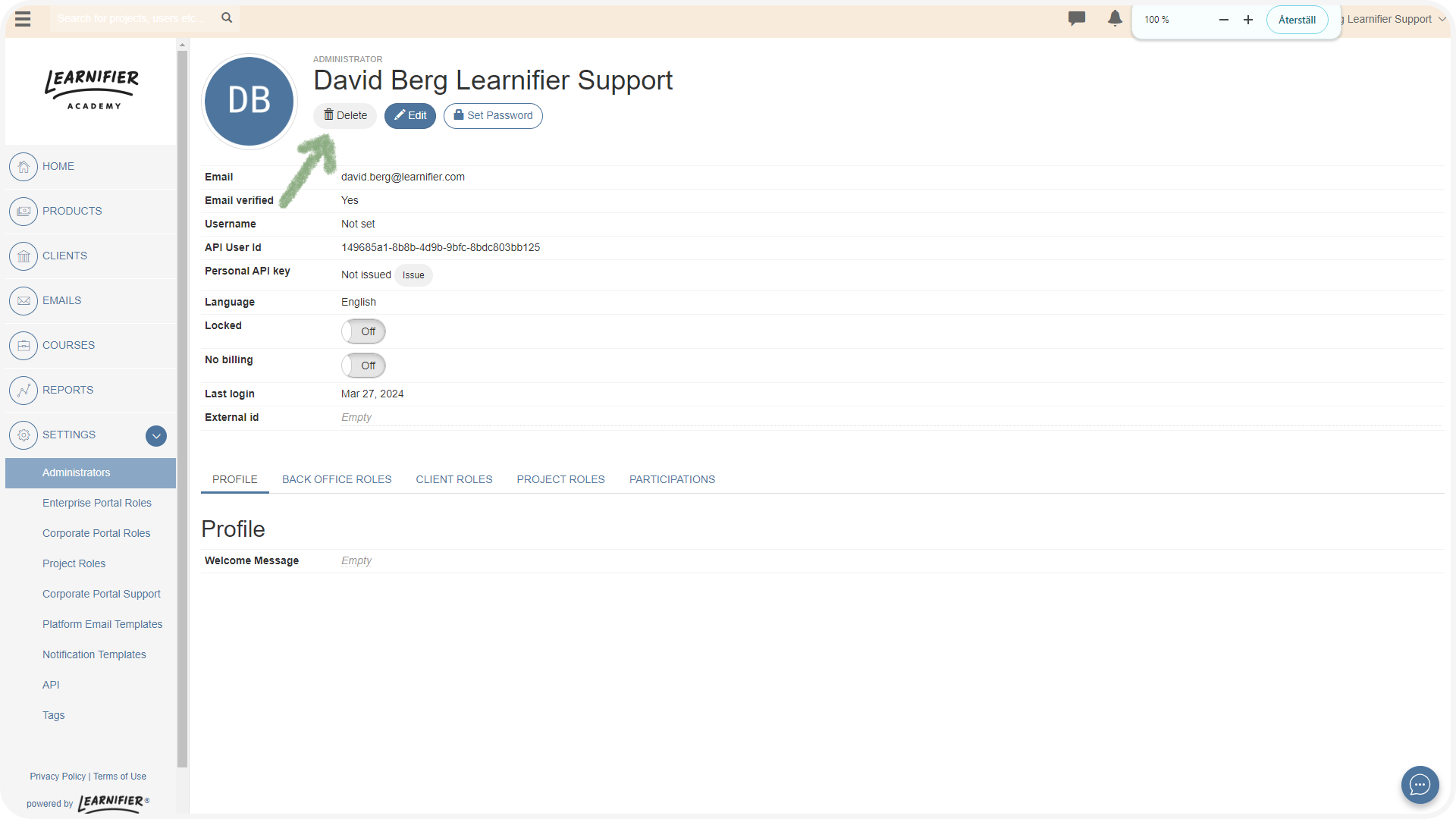Open the messages chat bubble icon
The height and width of the screenshot is (819, 1456).
point(1077,18)
